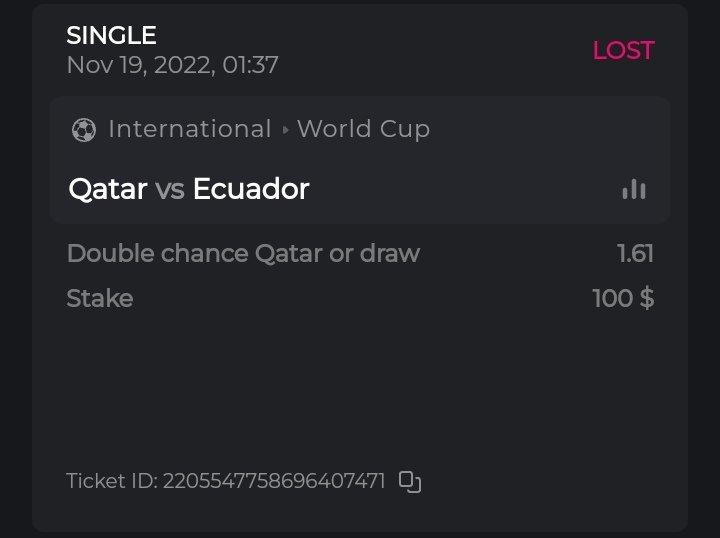Open match statistics bar chart icon
The image size is (720, 538).
coord(633,189)
